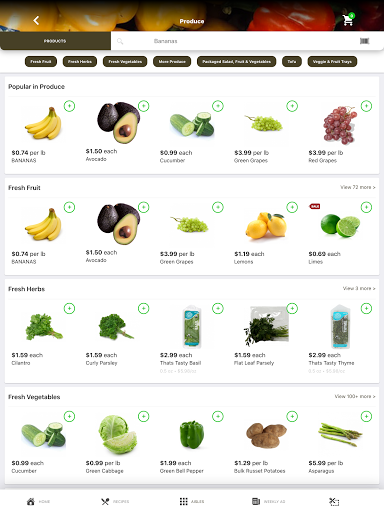Open the Aisles tab in bottom bar
Image resolution: width=384 pixels, height=512 pixels.
[x=192, y=501]
